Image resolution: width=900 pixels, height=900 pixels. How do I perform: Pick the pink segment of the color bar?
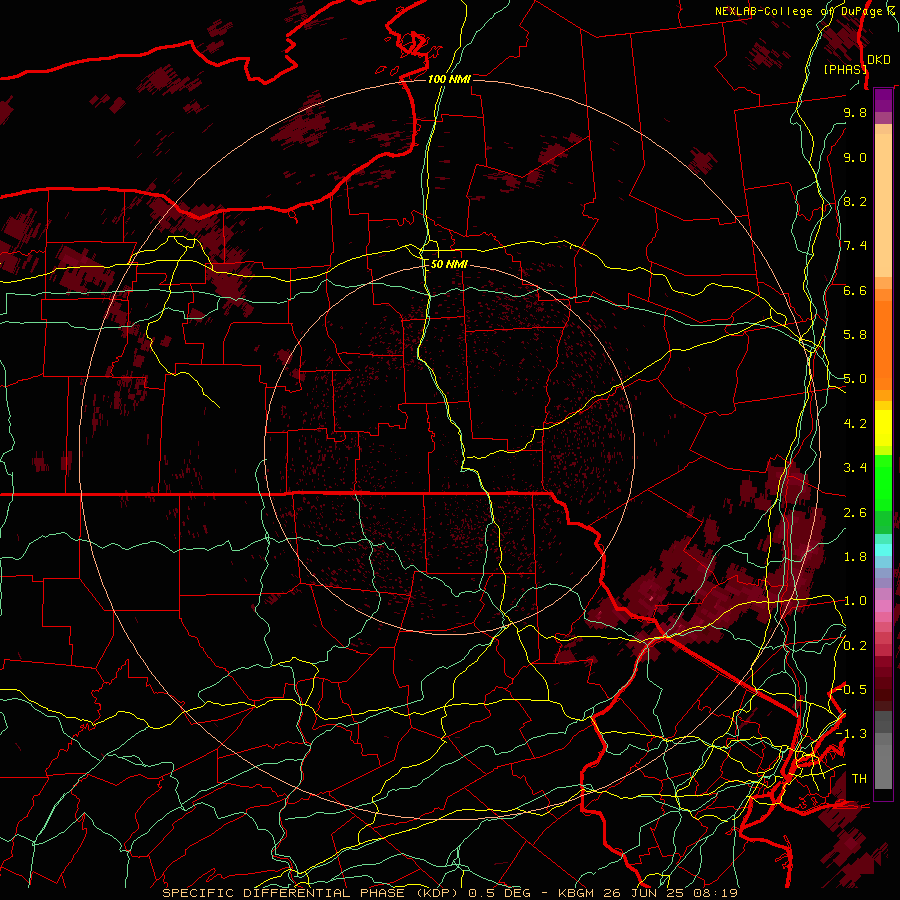click(883, 606)
